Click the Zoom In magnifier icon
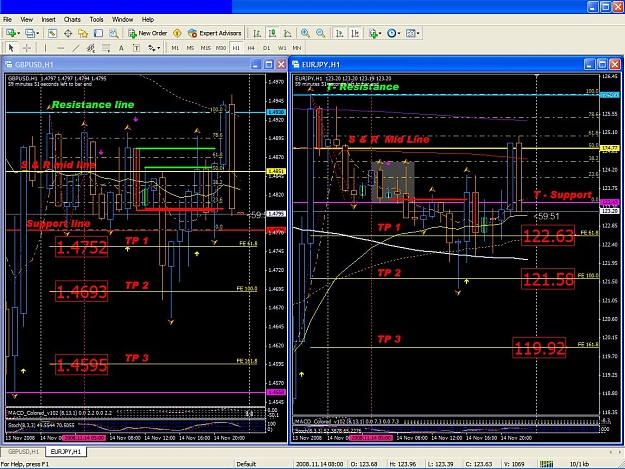 [x=305, y=33]
